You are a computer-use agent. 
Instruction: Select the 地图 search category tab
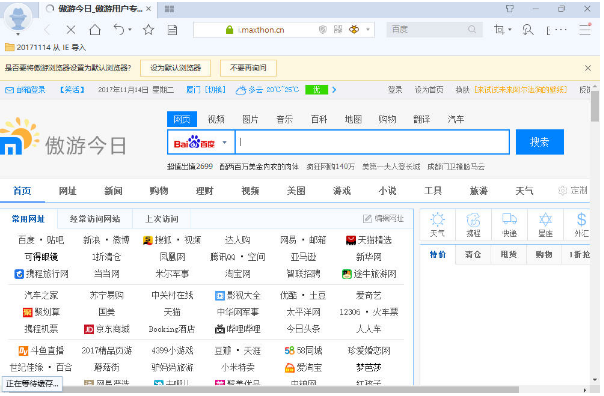pyautogui.click(x=353, y=119)
